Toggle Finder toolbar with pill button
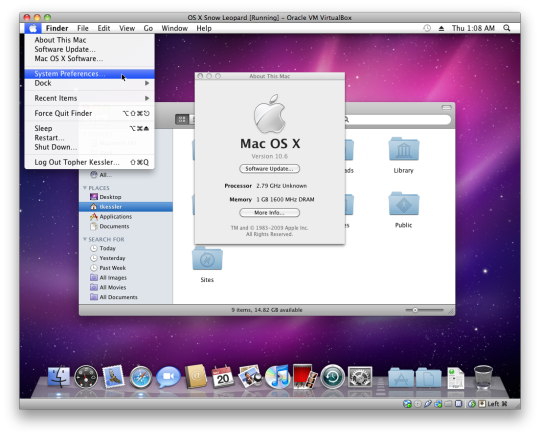The width and height of the screenshot is (540, 436). pyautogui.click(x=446, y=107)
